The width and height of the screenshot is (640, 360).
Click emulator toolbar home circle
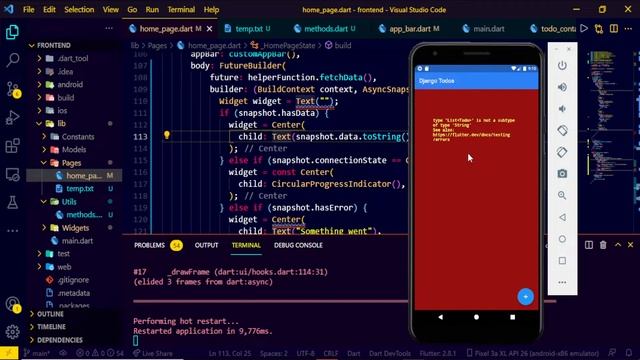click(562, 239)
